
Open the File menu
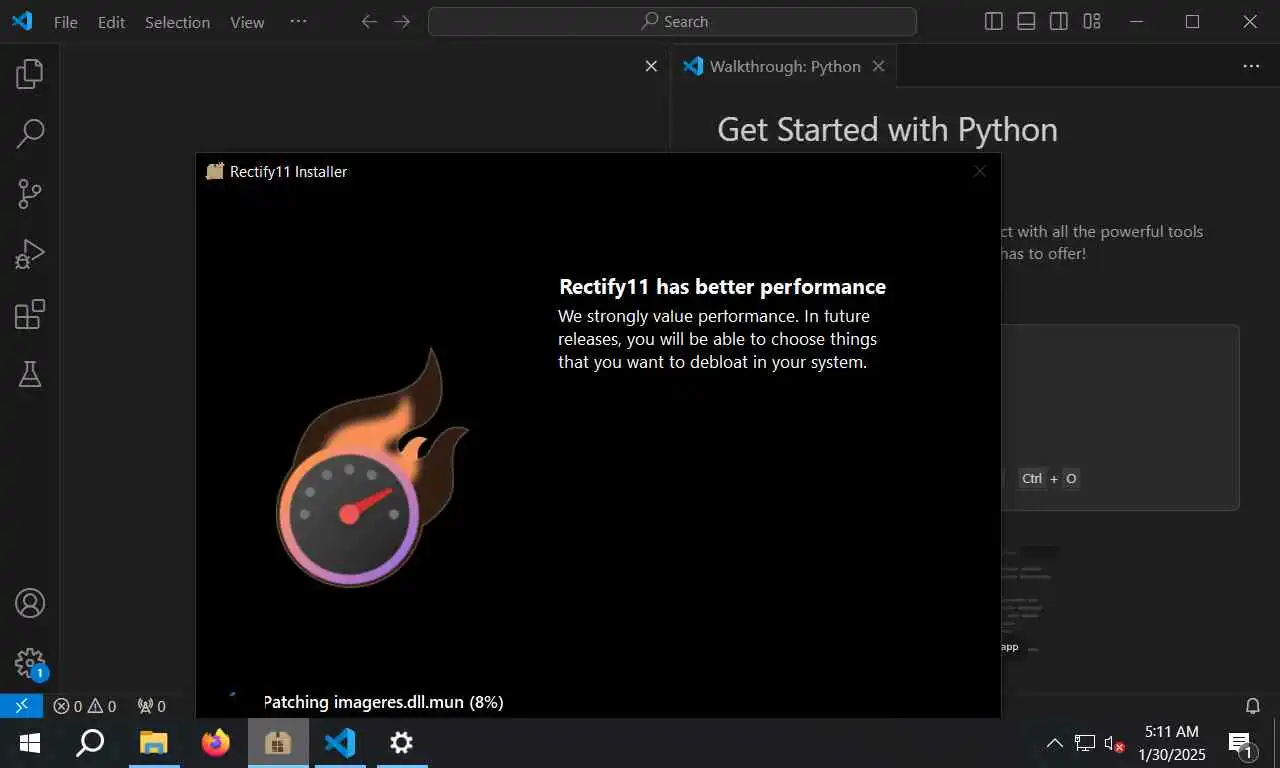click(x=66, y=22)
